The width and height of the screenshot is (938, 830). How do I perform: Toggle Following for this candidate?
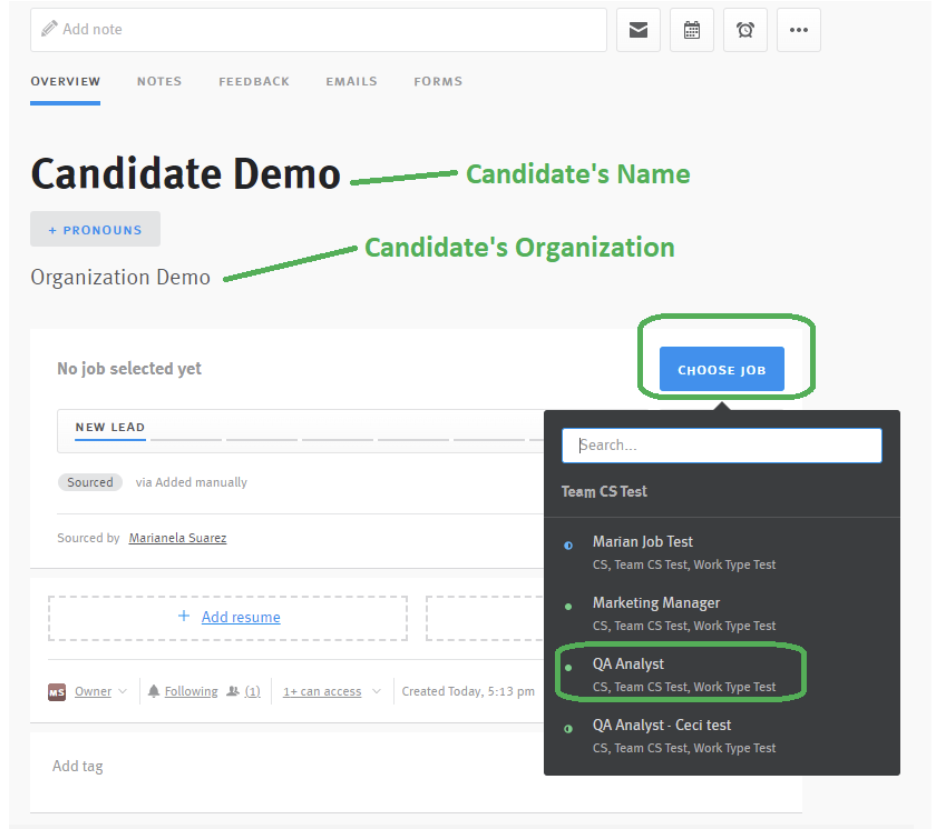click(190, 691)
